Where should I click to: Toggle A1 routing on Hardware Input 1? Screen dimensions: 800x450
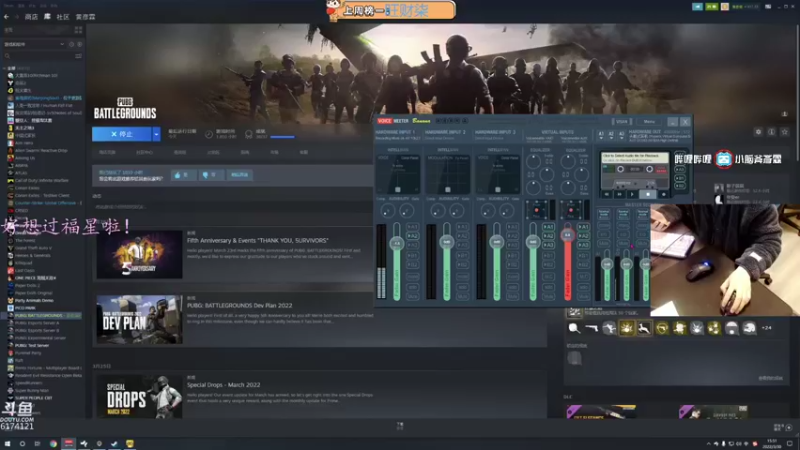[412, 227]
